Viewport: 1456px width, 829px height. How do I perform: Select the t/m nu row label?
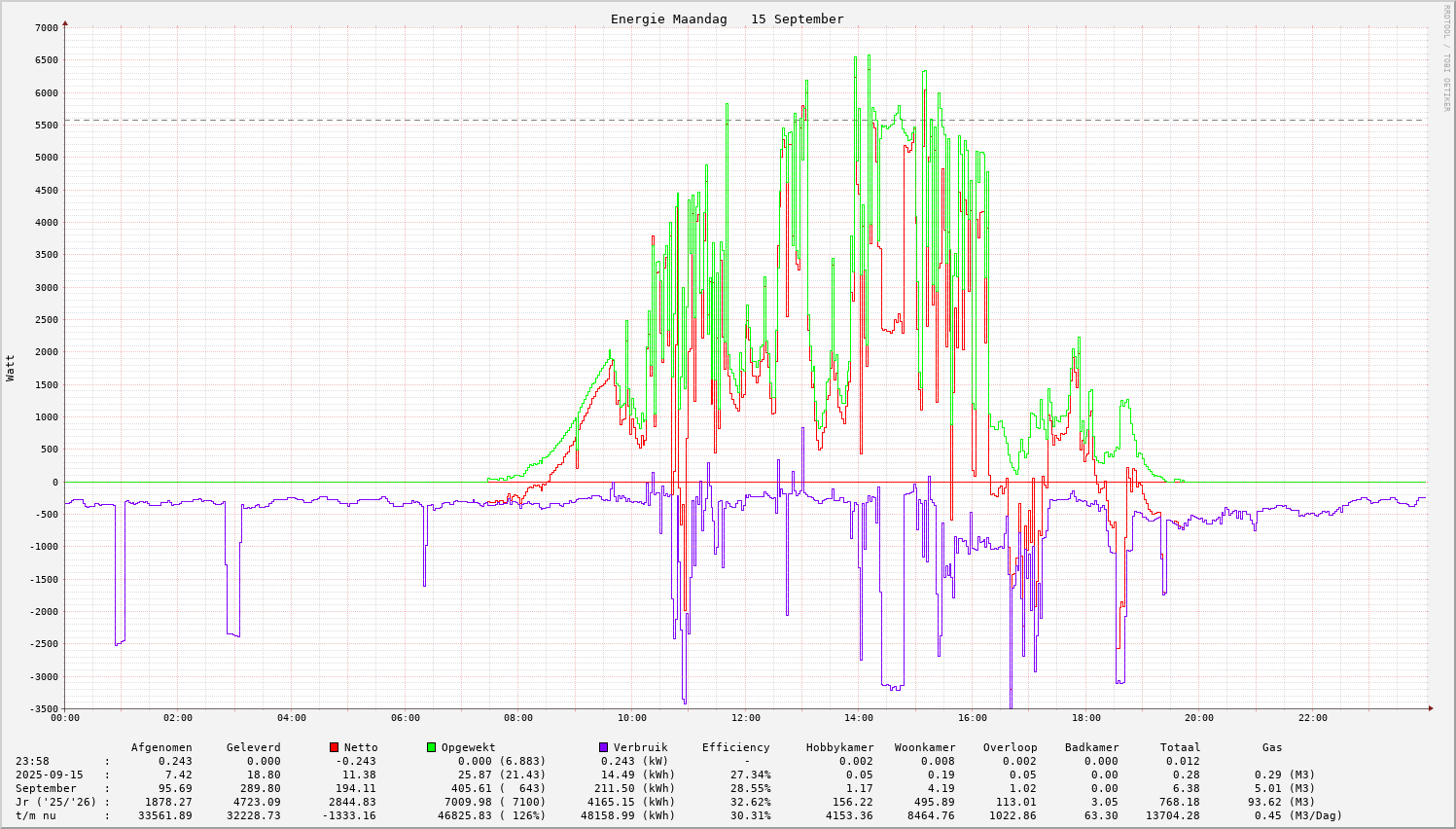click(x=36, y=815)
